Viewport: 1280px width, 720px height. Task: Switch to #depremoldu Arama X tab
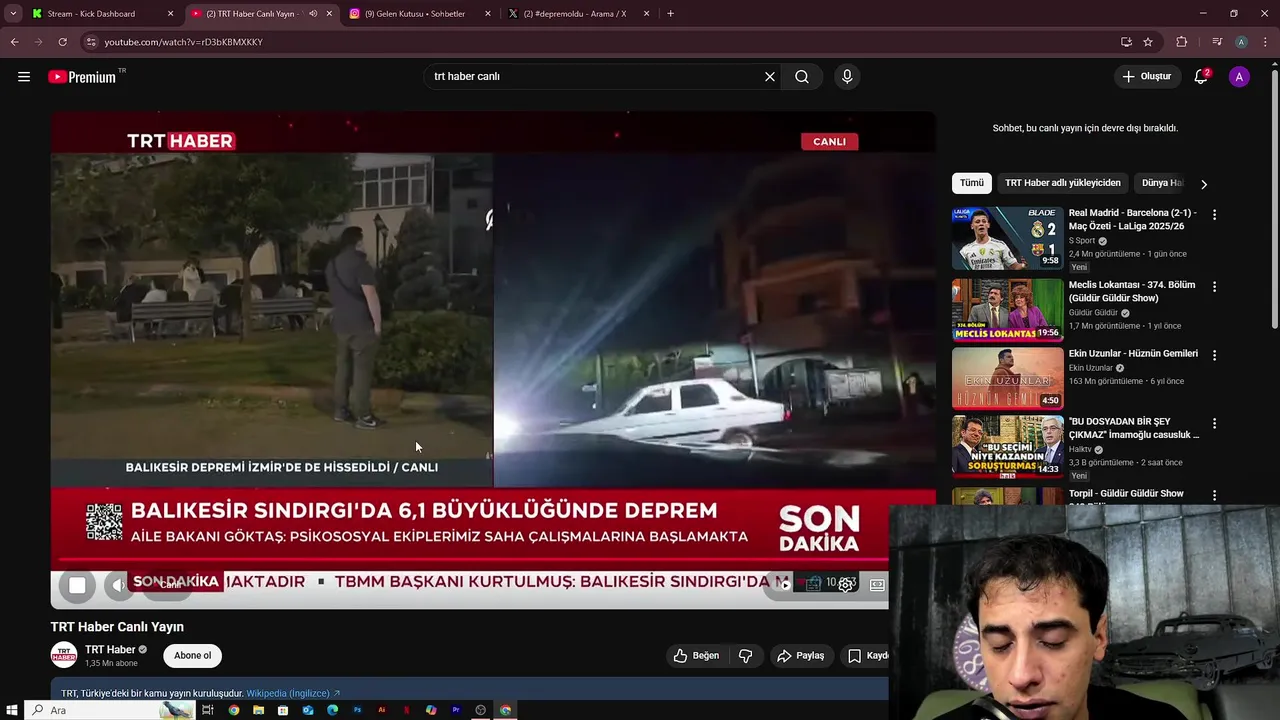click(578, 14)
